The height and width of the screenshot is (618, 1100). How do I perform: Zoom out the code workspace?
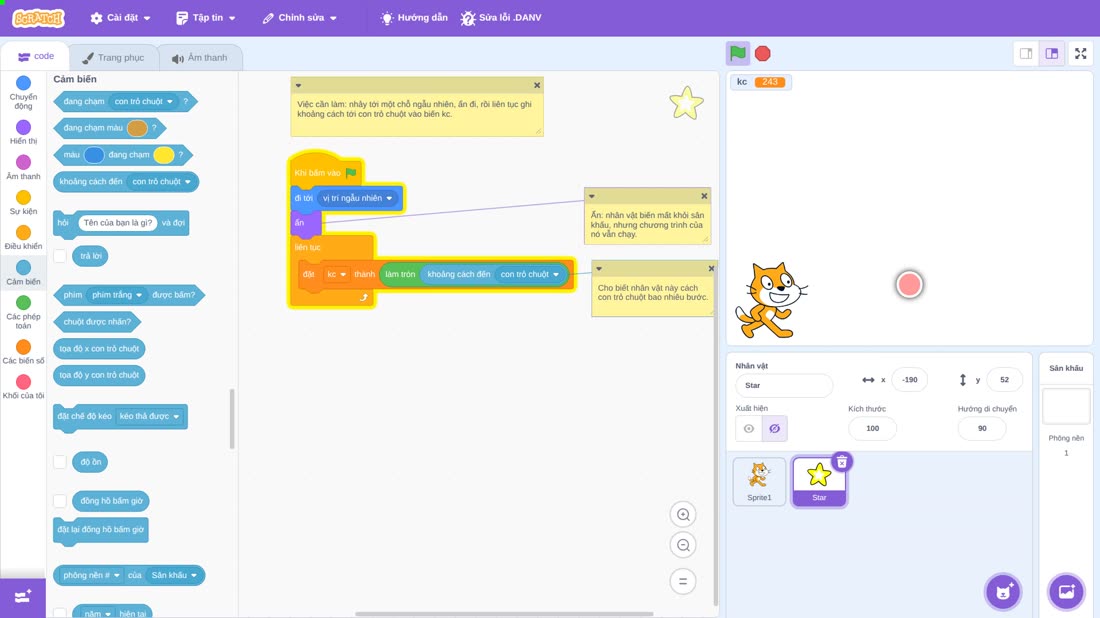tap(683, 545)
